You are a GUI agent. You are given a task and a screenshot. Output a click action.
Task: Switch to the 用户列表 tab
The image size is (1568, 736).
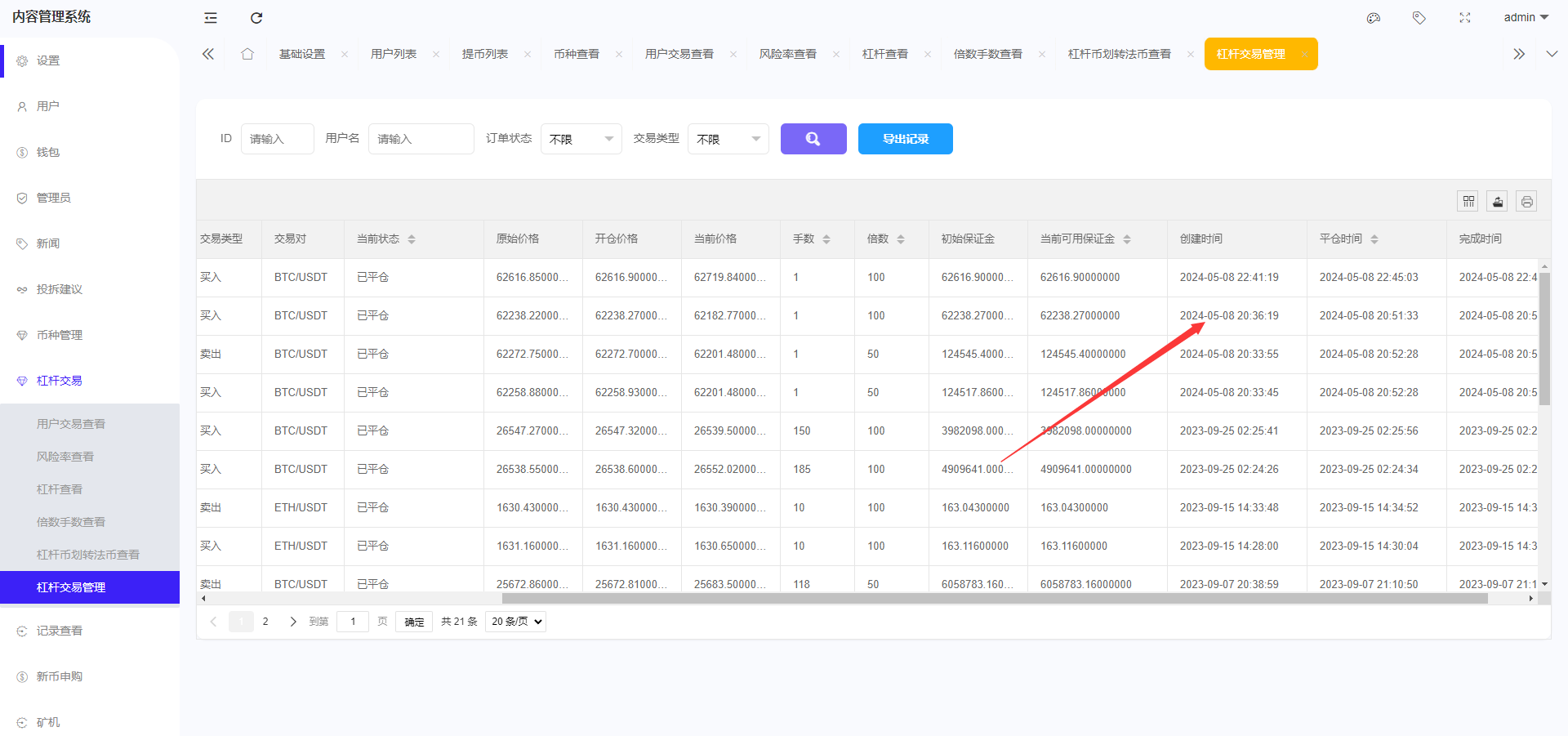click(394, 54)
